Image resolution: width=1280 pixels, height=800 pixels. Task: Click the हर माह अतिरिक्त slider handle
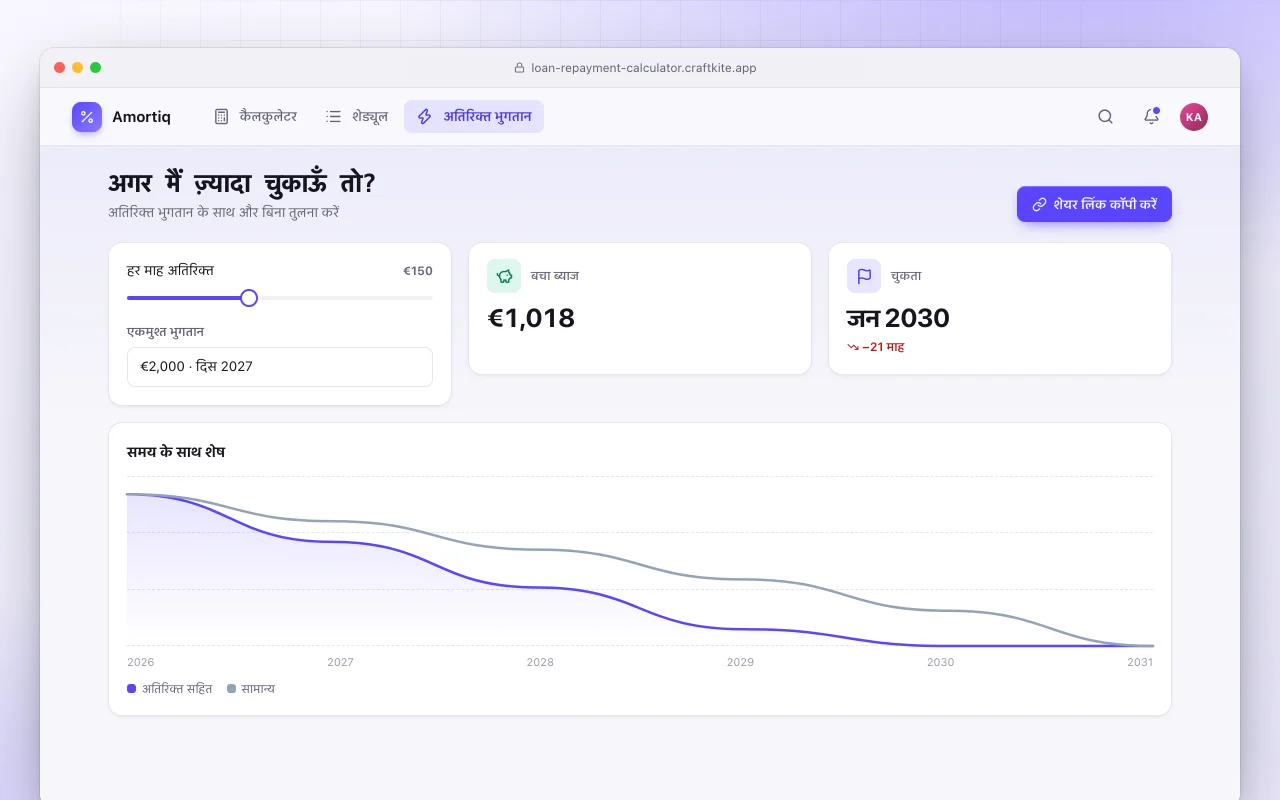(x=249, y=298)
